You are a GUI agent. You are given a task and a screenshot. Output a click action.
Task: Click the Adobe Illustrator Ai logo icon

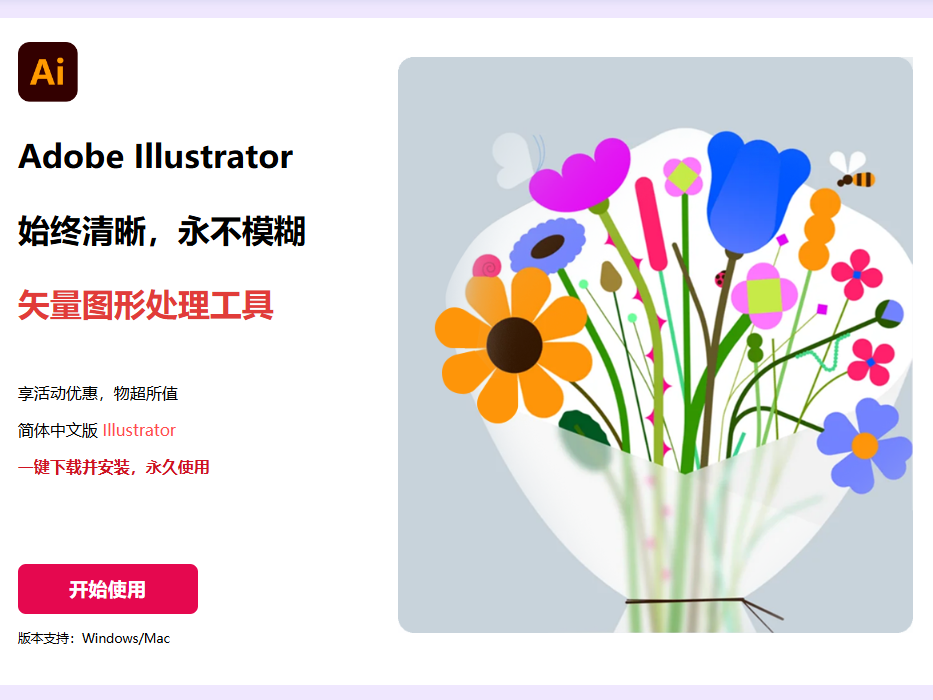[48, 71]
